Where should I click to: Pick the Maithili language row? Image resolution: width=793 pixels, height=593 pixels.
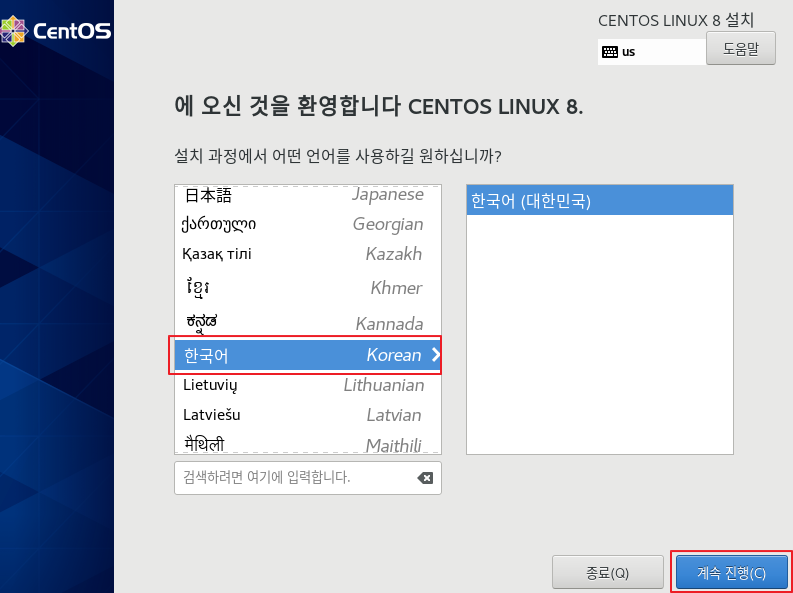click(x=307, y=443)
